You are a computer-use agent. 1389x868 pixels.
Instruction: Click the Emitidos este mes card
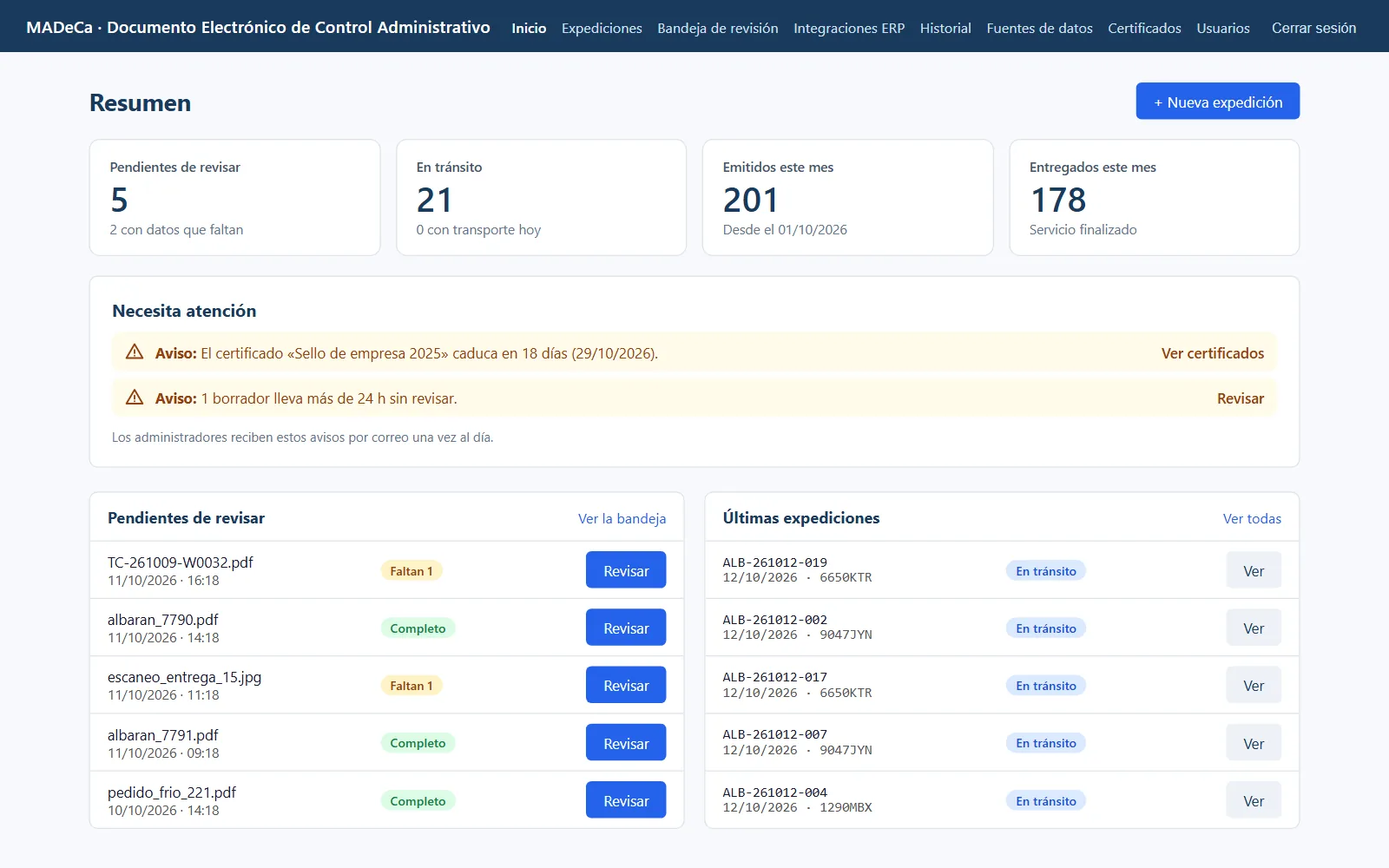coord(847,198)
